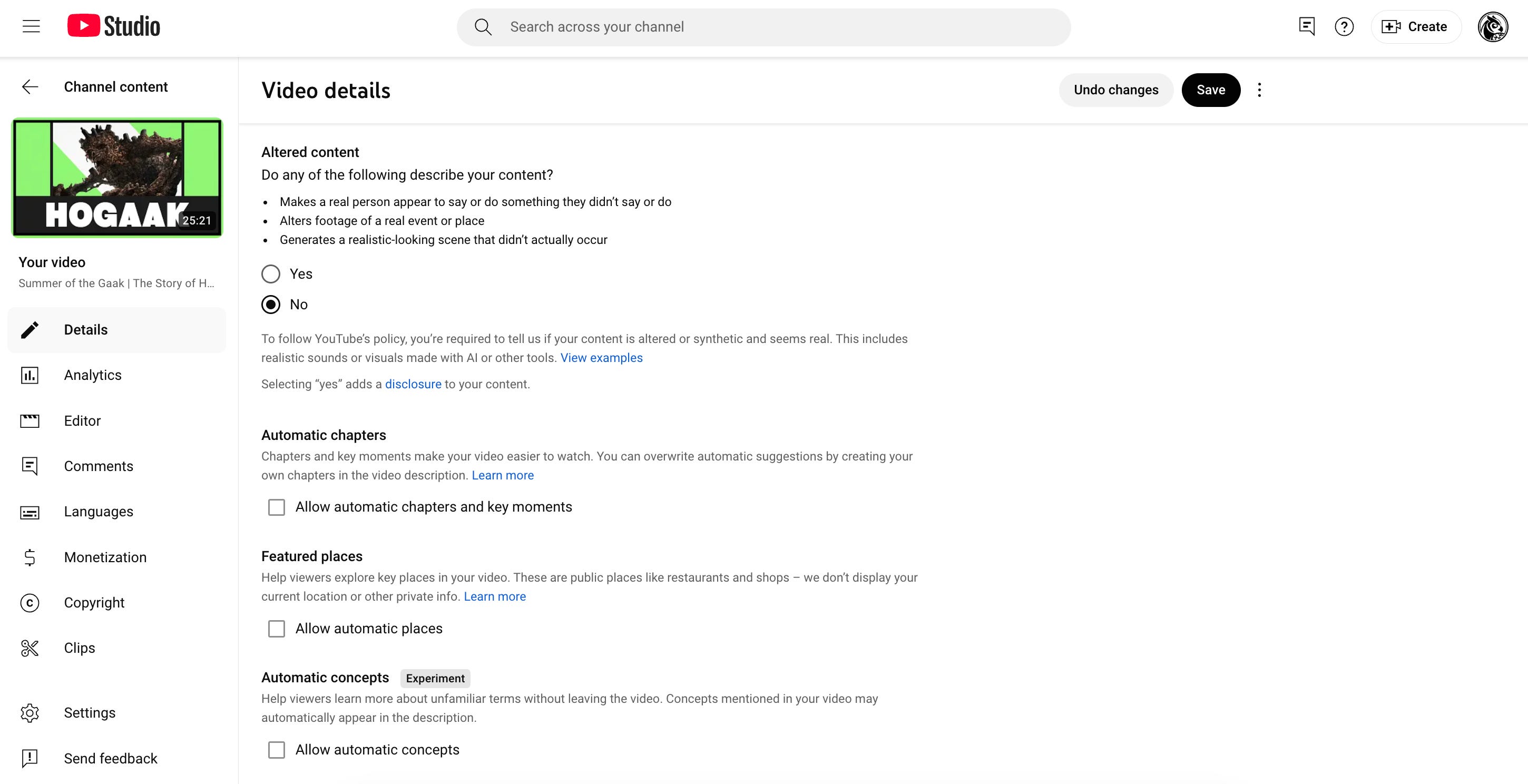Click the HOGAAK video thumbnail

[117, 178]
